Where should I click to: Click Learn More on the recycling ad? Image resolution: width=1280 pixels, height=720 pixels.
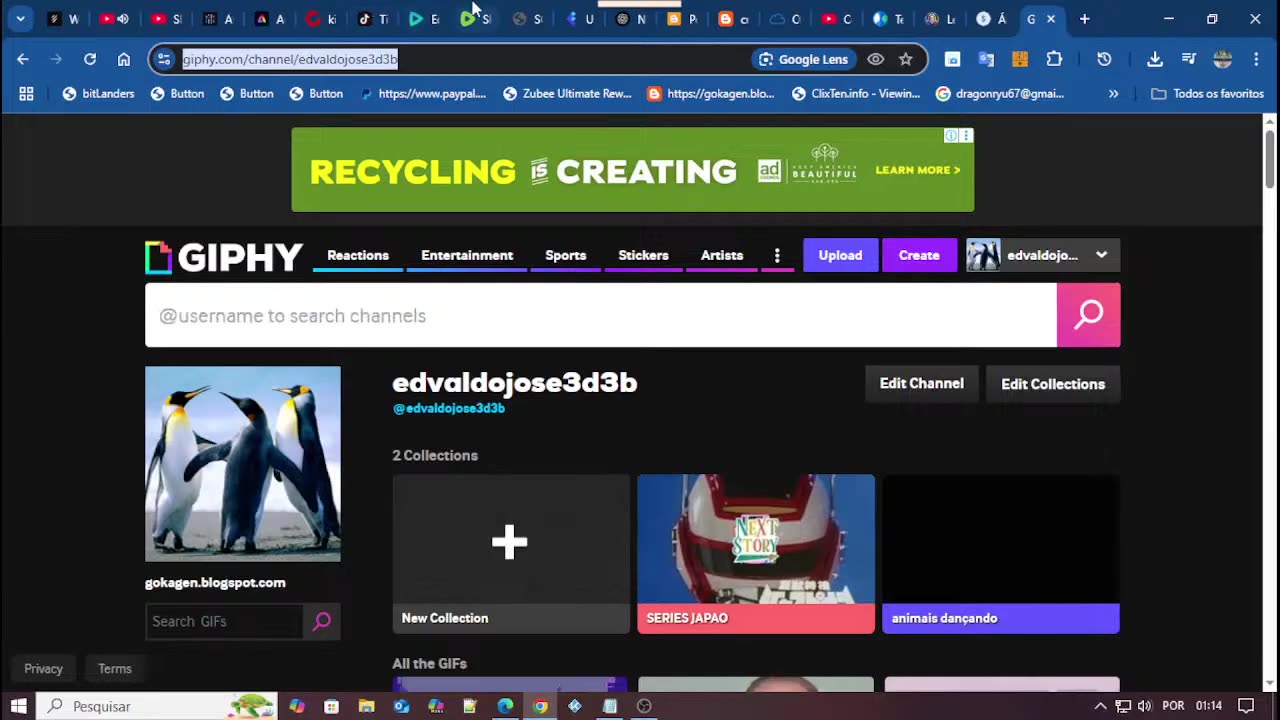[918, 170]
